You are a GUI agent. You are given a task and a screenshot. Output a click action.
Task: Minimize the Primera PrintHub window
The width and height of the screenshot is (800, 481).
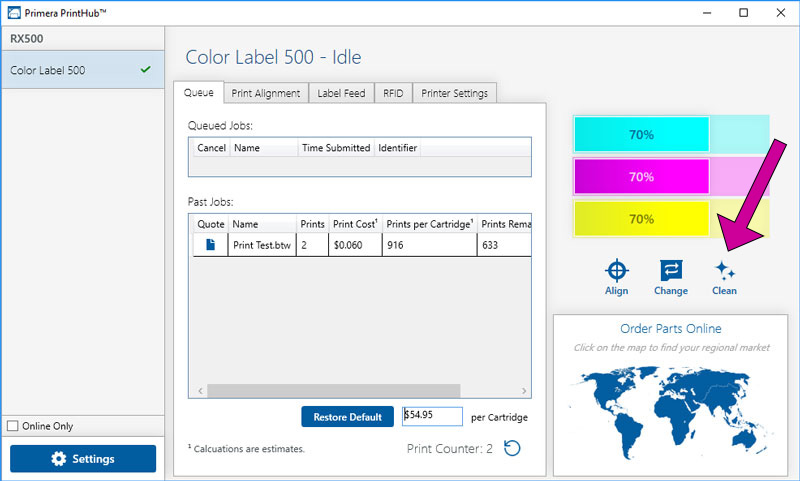[707, 13]
